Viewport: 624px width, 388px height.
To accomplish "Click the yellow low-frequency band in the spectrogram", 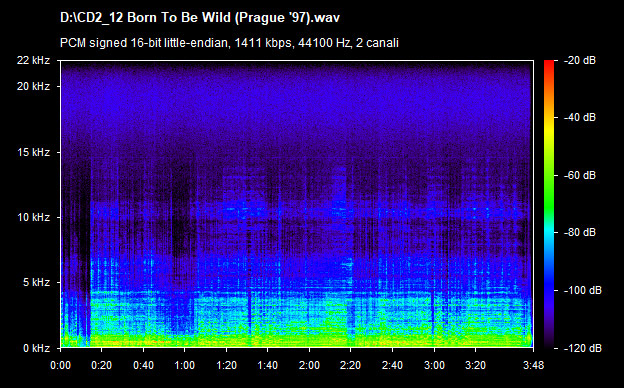I will 296,339.
